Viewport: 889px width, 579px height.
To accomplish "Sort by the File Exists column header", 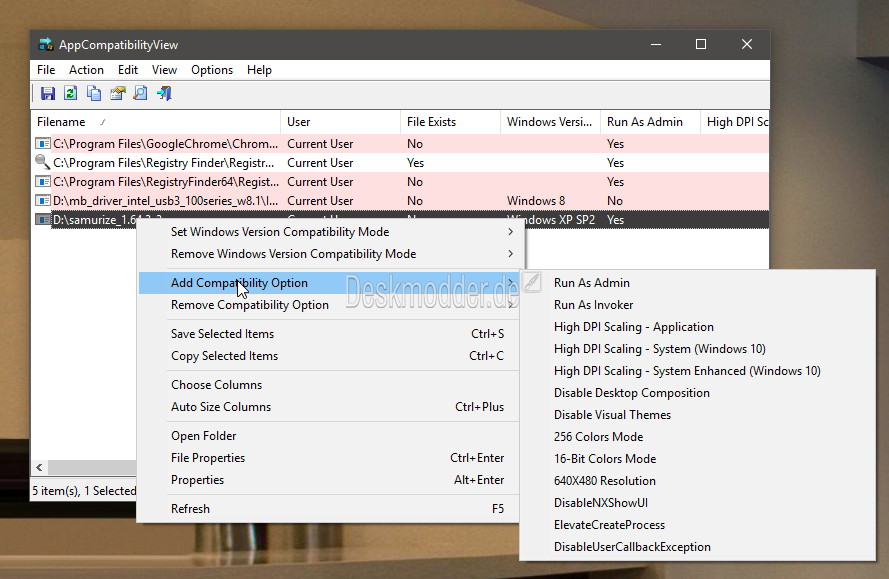I will click(450, 122).
